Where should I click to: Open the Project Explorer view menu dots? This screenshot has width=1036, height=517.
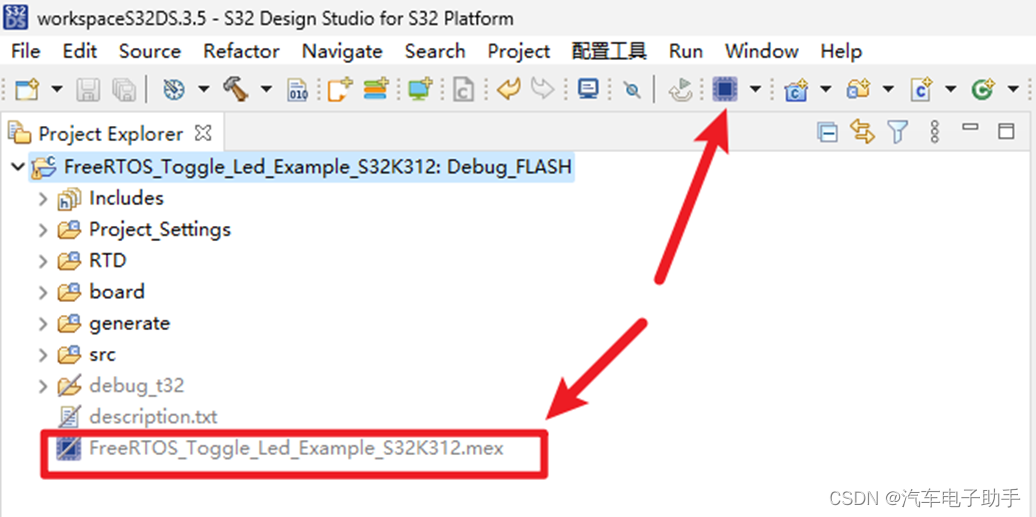click(934, 132)
